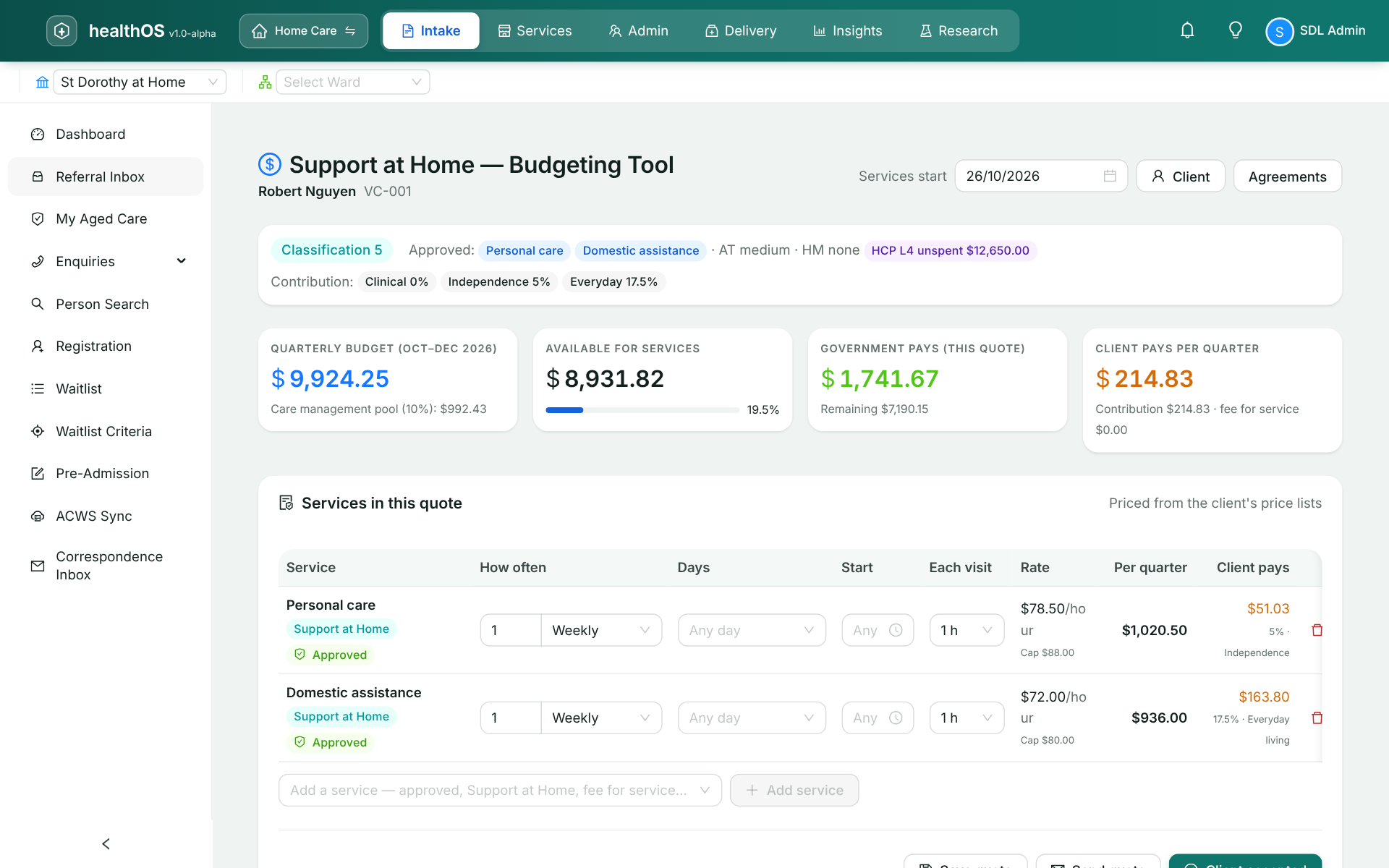Open Correspondence Inbox in the sidebar
The height and width of the screenshot is (868, 1389).
tap(106, 566)
